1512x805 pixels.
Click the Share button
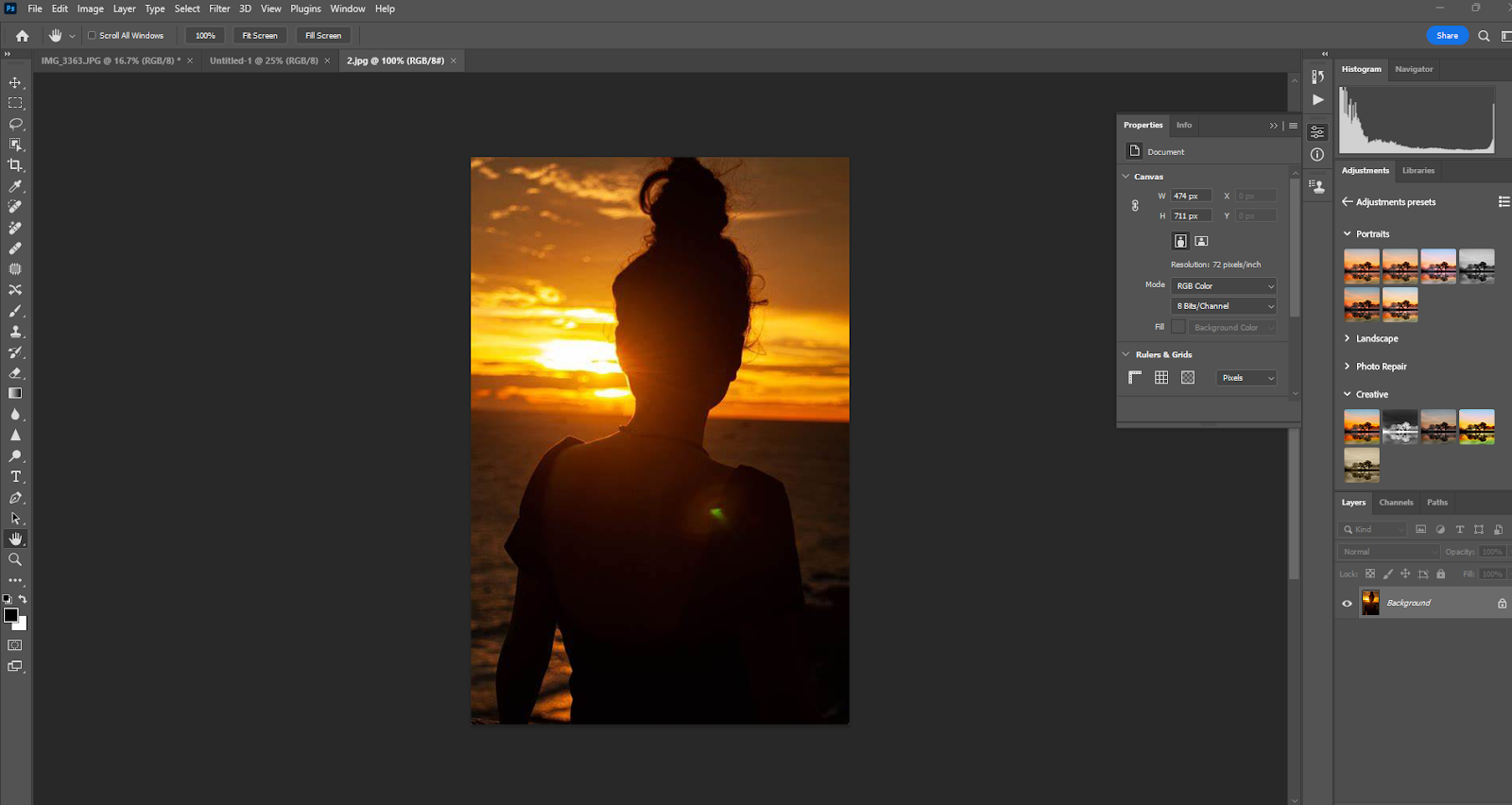click(1447, 36)
